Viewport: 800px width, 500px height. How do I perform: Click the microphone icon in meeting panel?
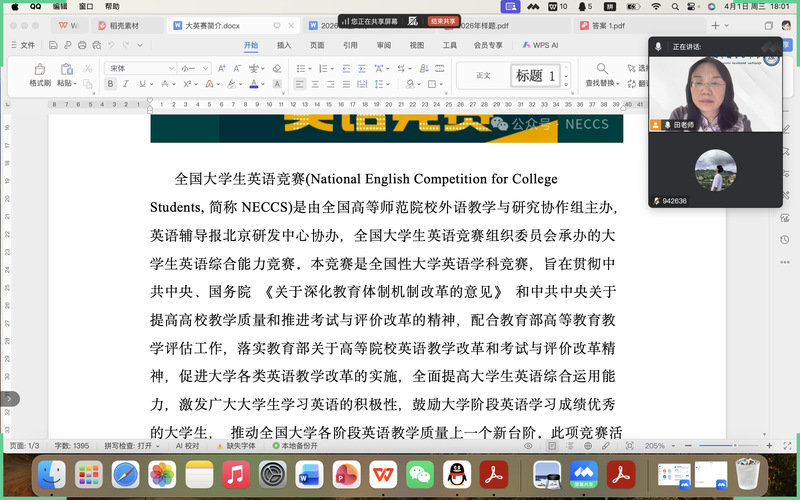tap(658, 46)
